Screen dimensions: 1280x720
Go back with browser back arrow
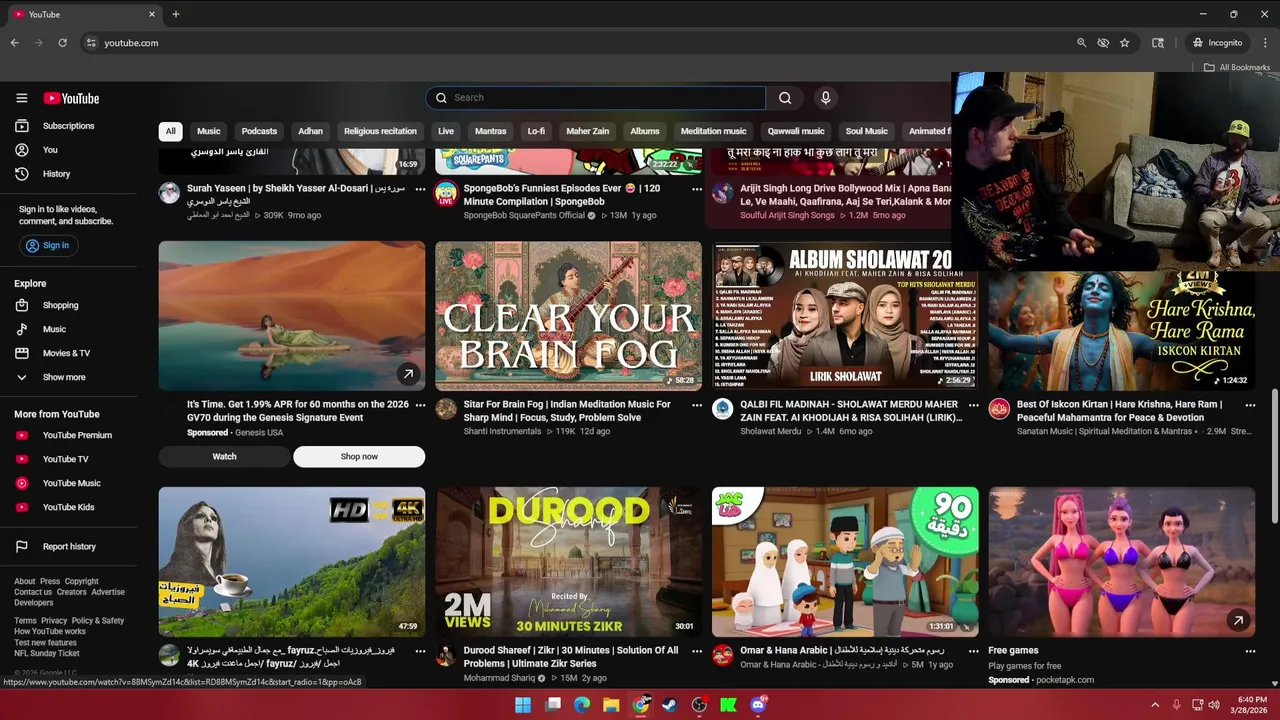click(14, 43)
